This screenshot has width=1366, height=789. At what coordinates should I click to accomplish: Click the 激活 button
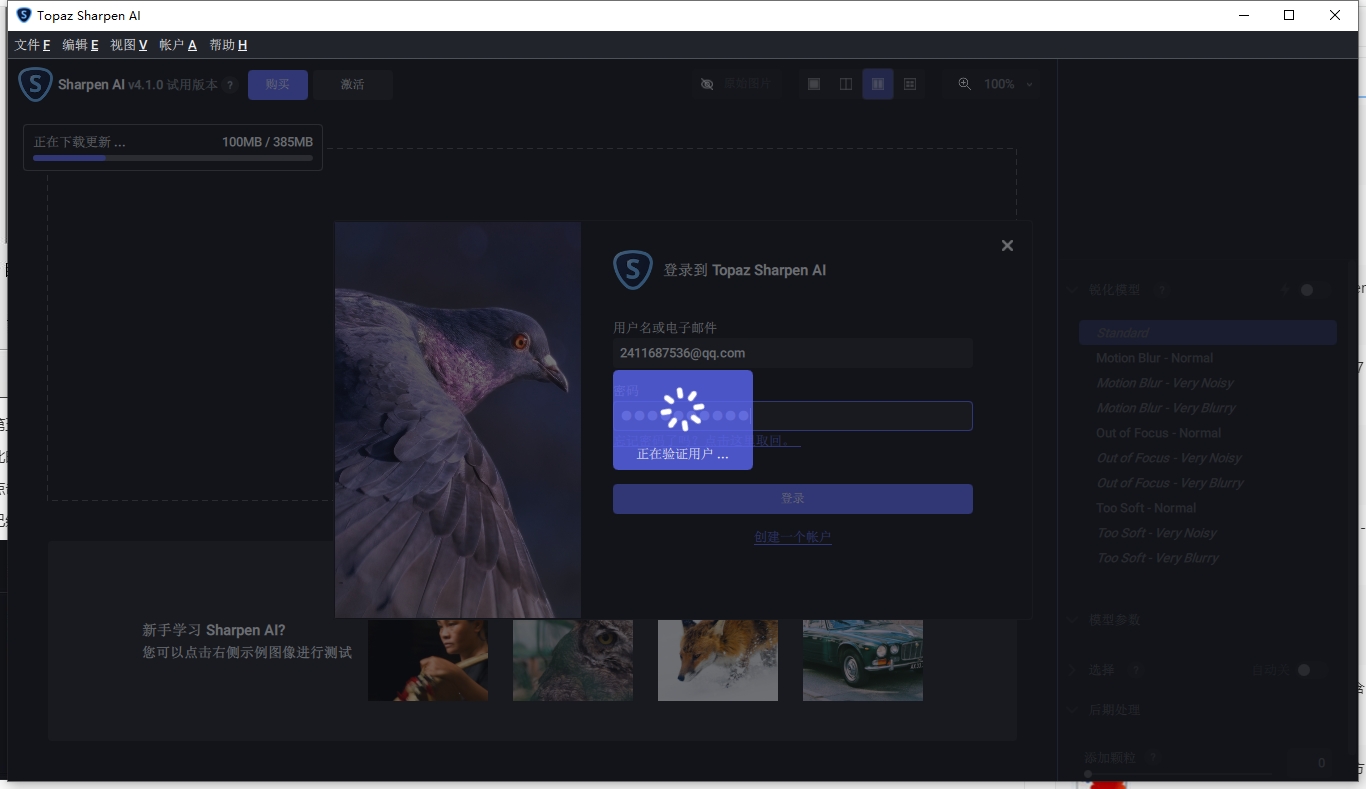[x=352, y=85]
